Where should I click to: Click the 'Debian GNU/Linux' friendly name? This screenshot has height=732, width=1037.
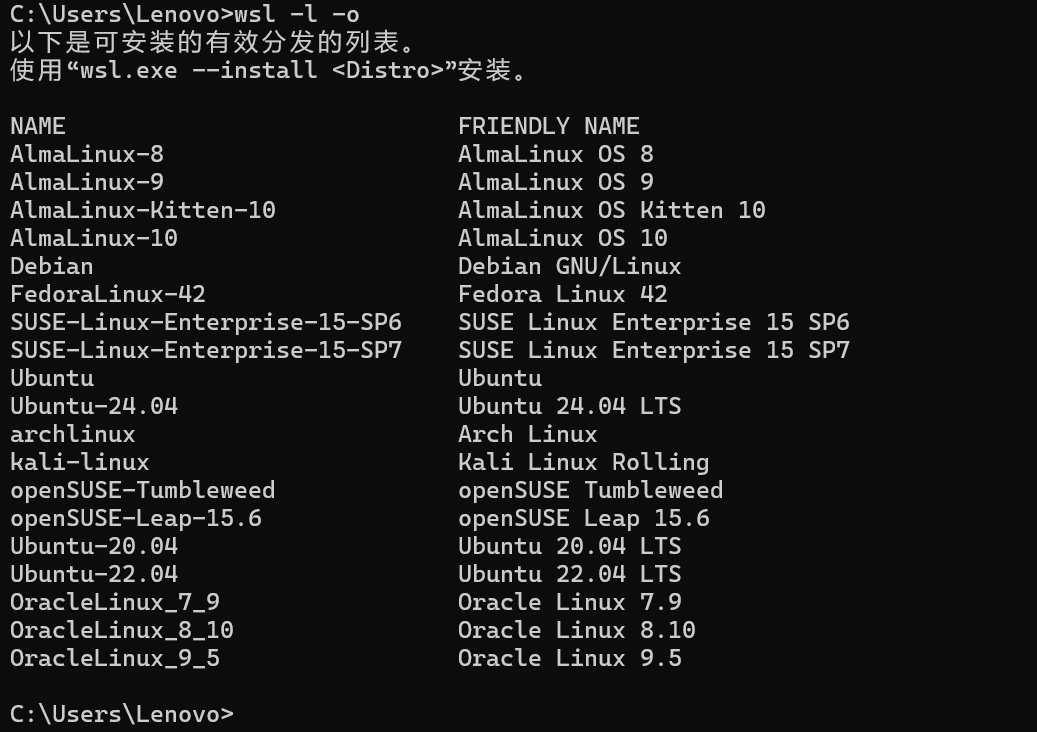pyautogui.click(x=569, y=266)
